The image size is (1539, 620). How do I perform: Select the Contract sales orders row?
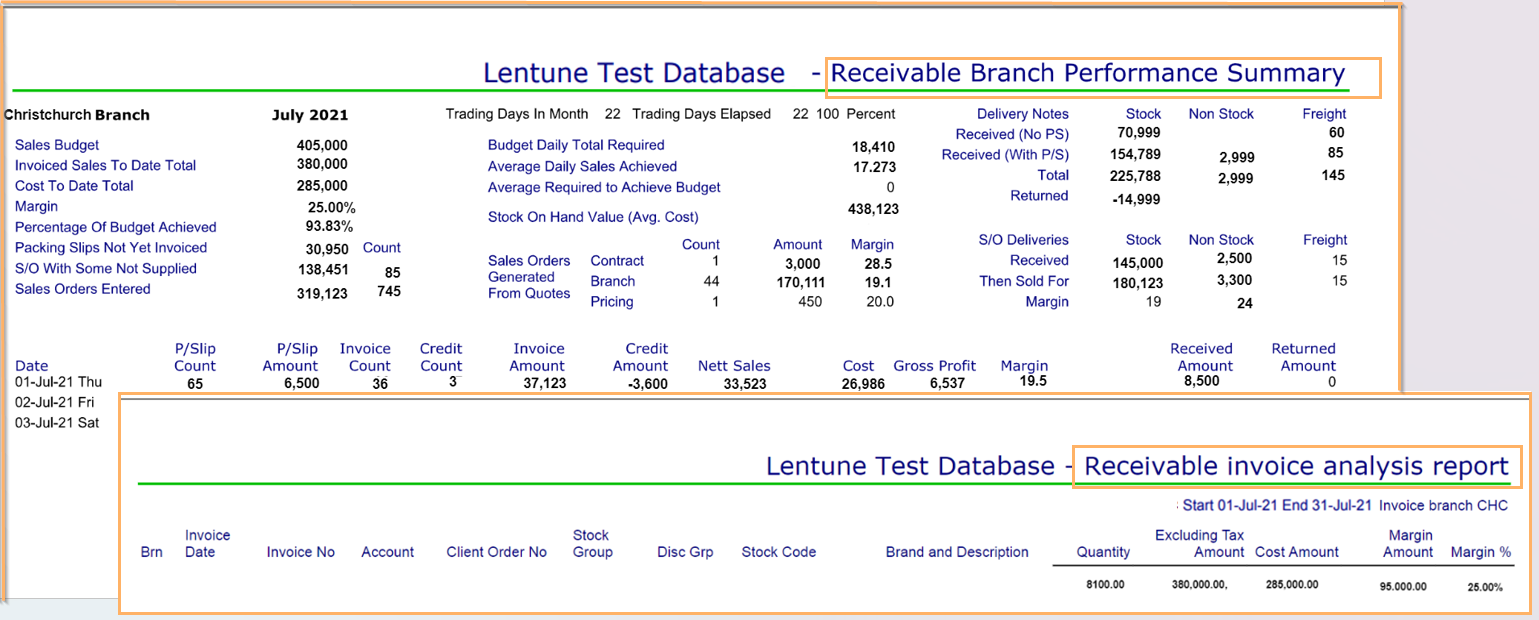pyautogui.click(x=617, y=261)
